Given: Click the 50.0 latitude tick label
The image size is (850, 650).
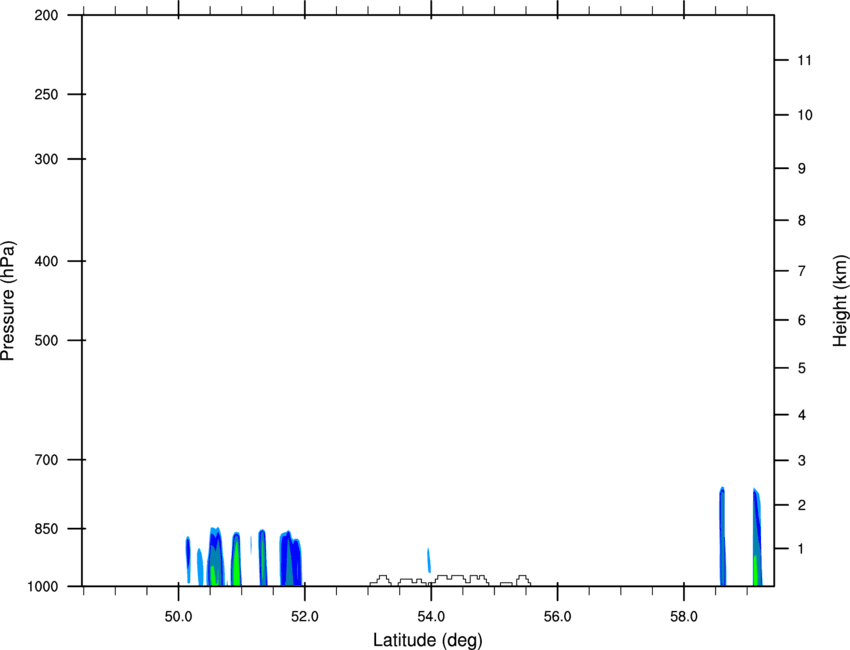Looking at the screenshot, I should click(178, 616).
